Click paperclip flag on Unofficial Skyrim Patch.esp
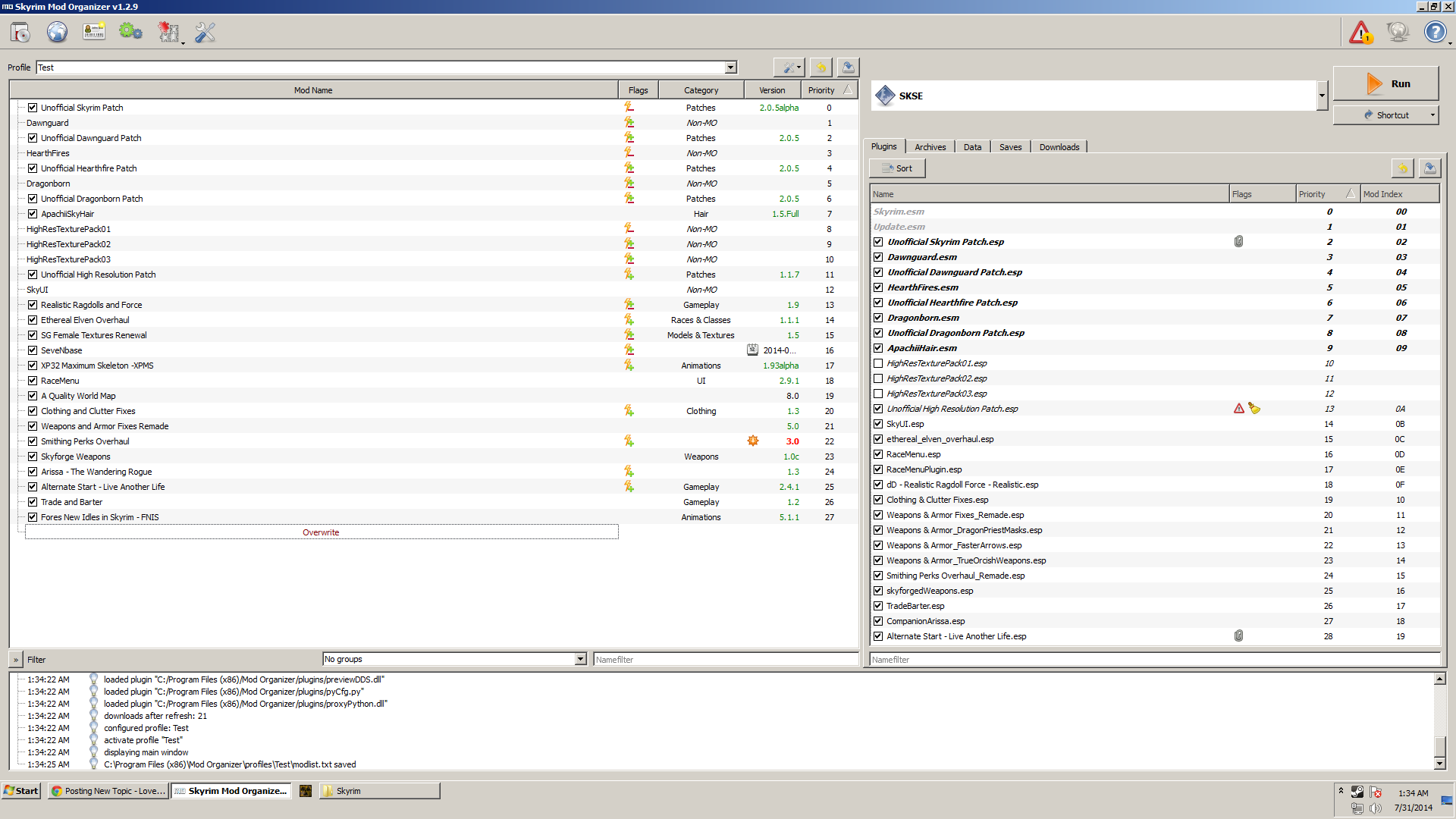Viewport: 1456px width, 819px height. tap(1238, 242)
